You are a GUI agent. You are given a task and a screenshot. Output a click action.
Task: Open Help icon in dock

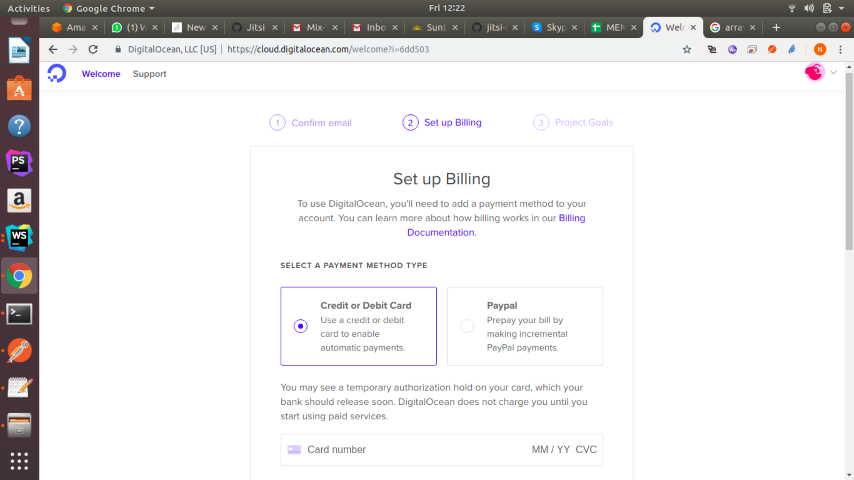[x=19, y=126]
